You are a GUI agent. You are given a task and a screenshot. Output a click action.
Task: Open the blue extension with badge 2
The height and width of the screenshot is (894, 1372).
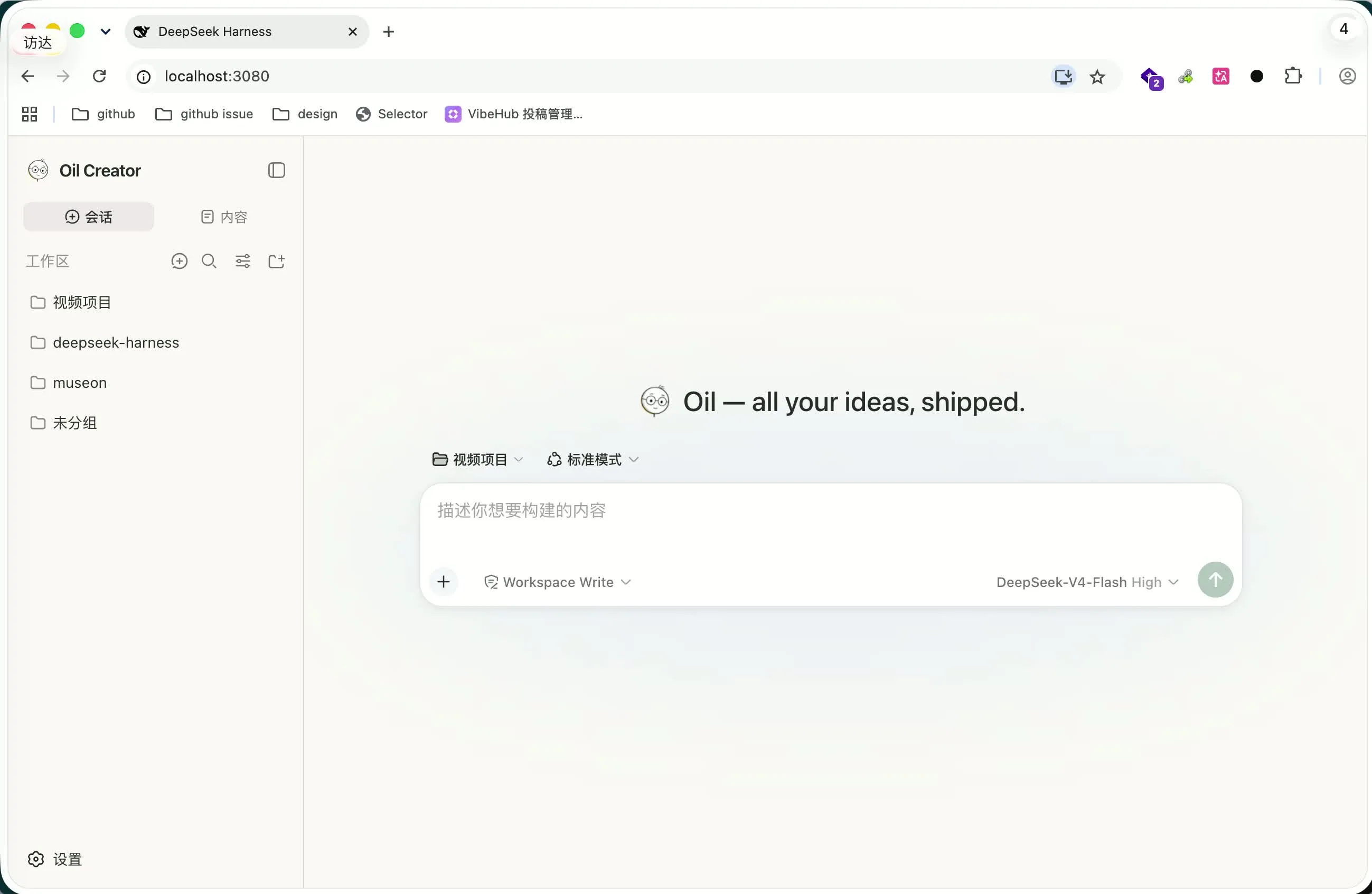[1151, 78]
